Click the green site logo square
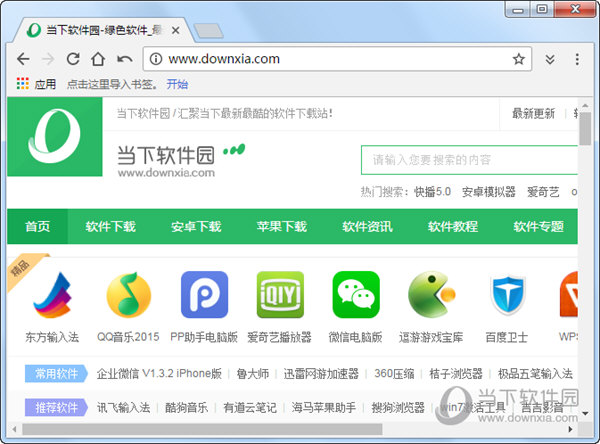This screenshot has width=600, height=444. 55,137
